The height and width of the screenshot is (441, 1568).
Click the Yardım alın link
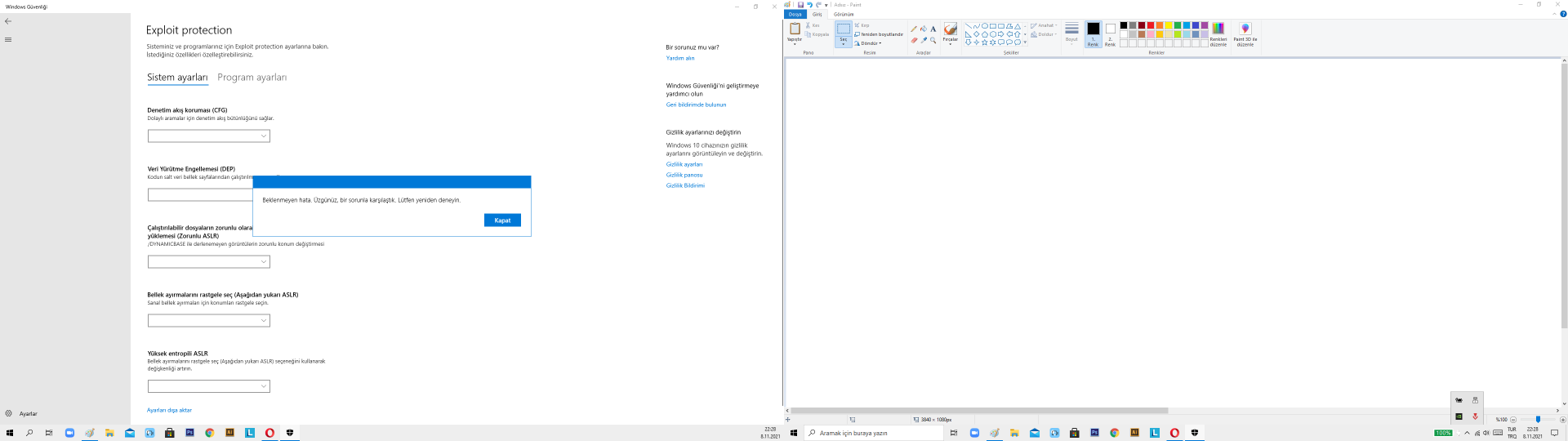click(x=680, y=58)
